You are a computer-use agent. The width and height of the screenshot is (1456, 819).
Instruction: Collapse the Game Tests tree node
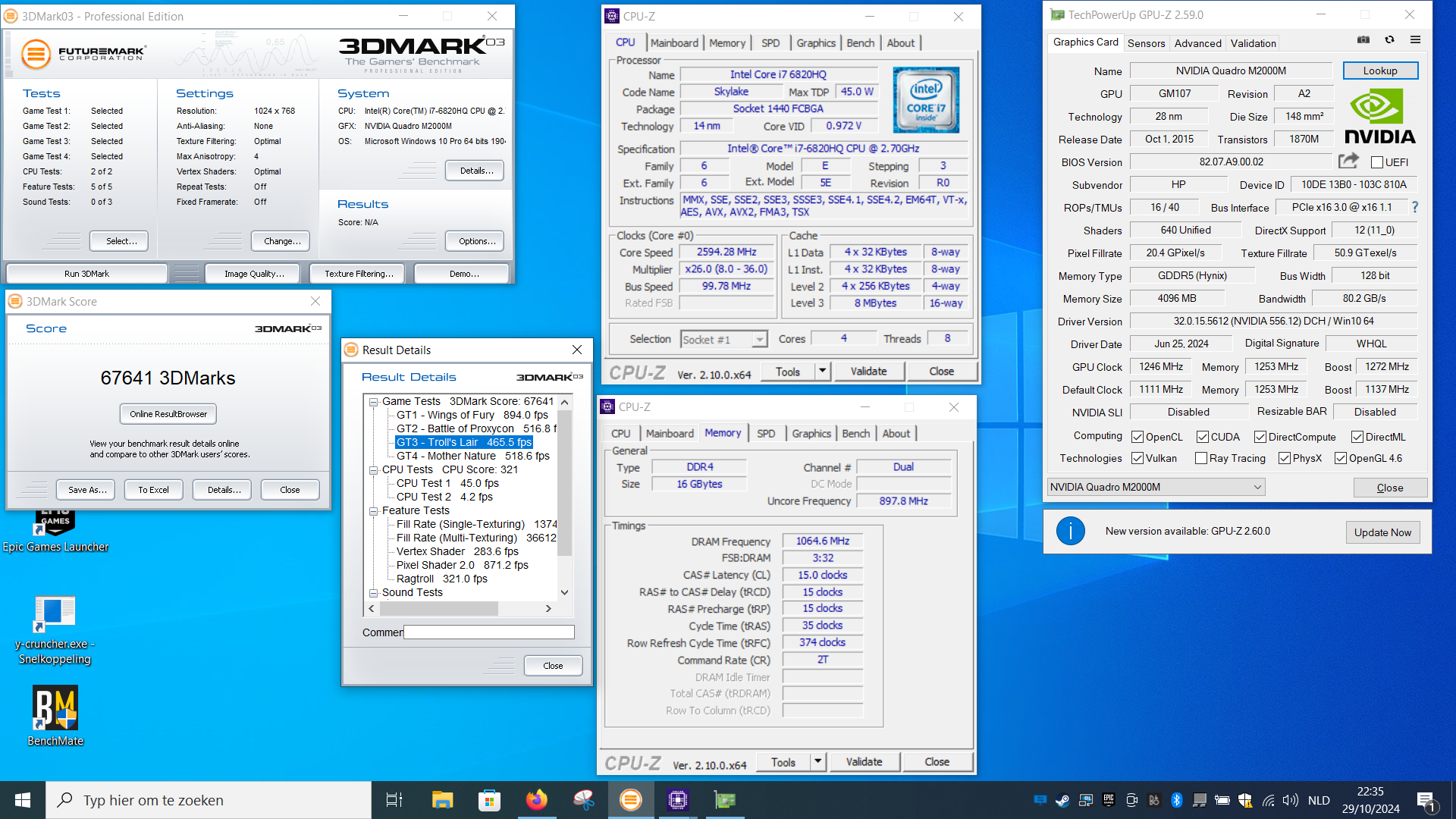tap(374, 402)
